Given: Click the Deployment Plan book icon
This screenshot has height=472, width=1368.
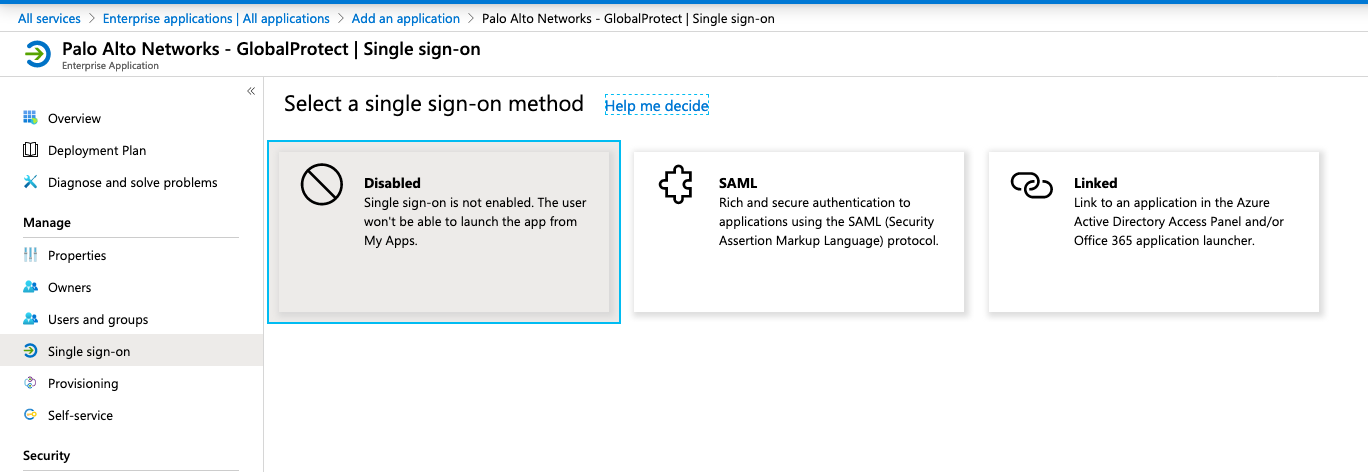Looking at the screenshot, I should (30, 150).
